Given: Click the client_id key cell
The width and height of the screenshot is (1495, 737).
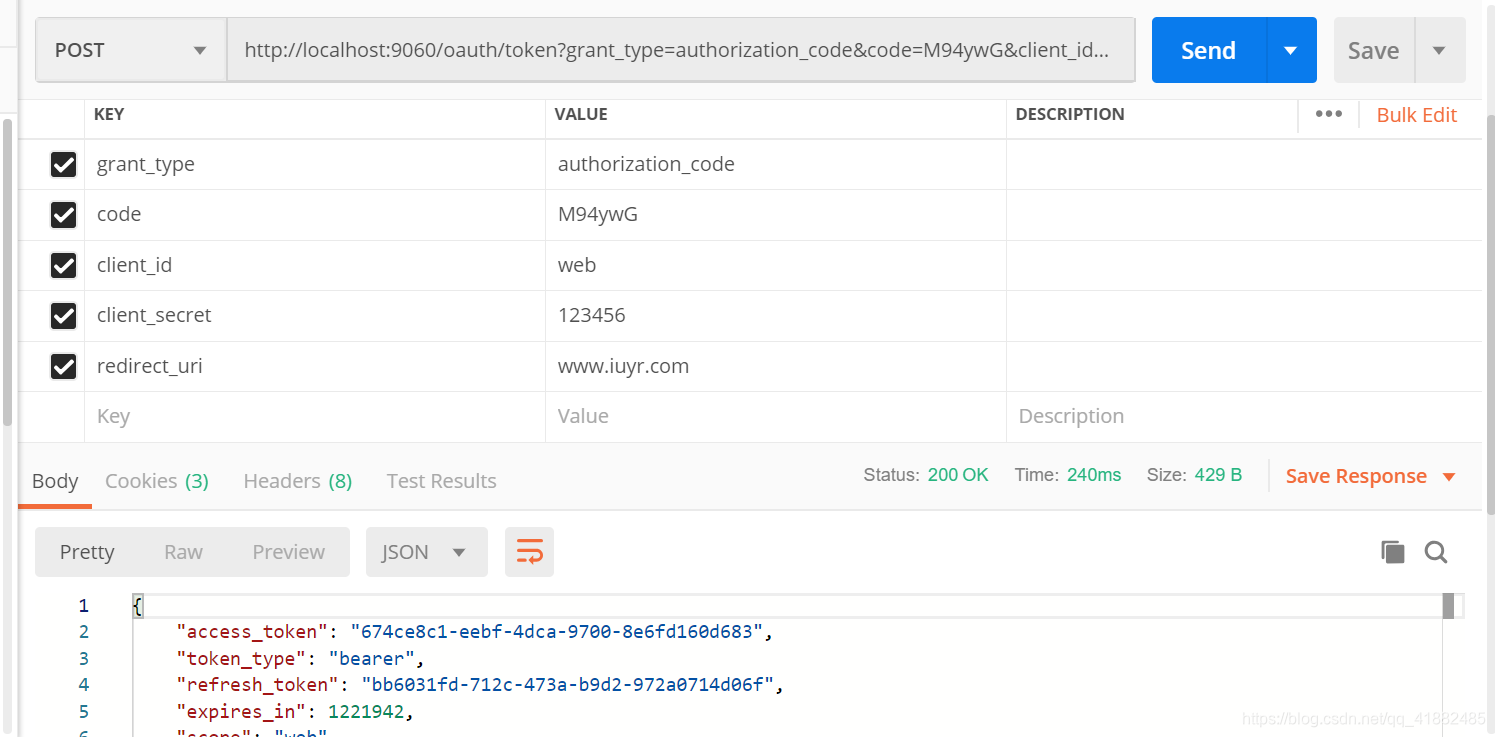Looking at the screenshot, I should click(315, 265).
